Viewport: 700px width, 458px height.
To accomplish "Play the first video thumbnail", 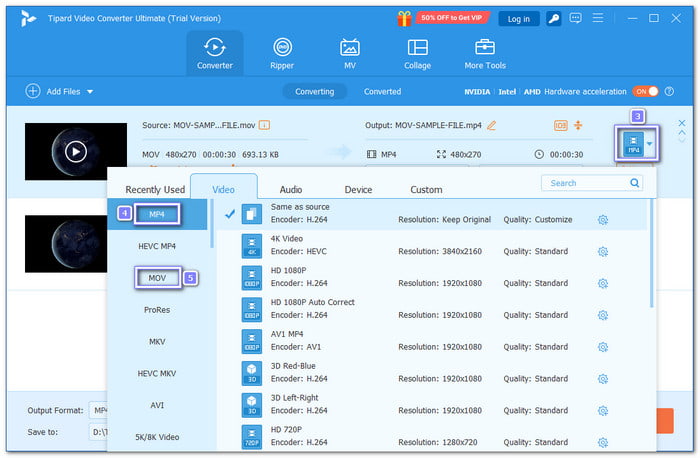I will tap(76, 152).
